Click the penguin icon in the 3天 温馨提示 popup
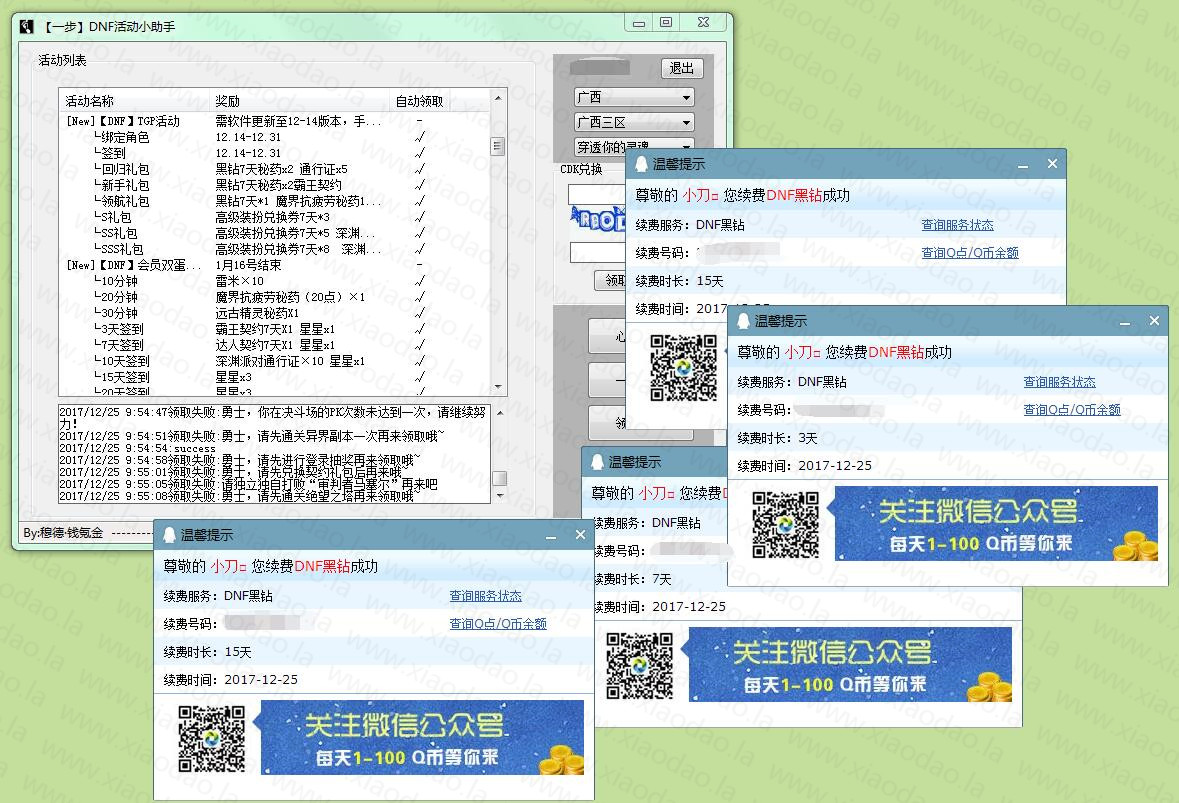This screenshot has height=803, width=1179. (x=743, y=321)
